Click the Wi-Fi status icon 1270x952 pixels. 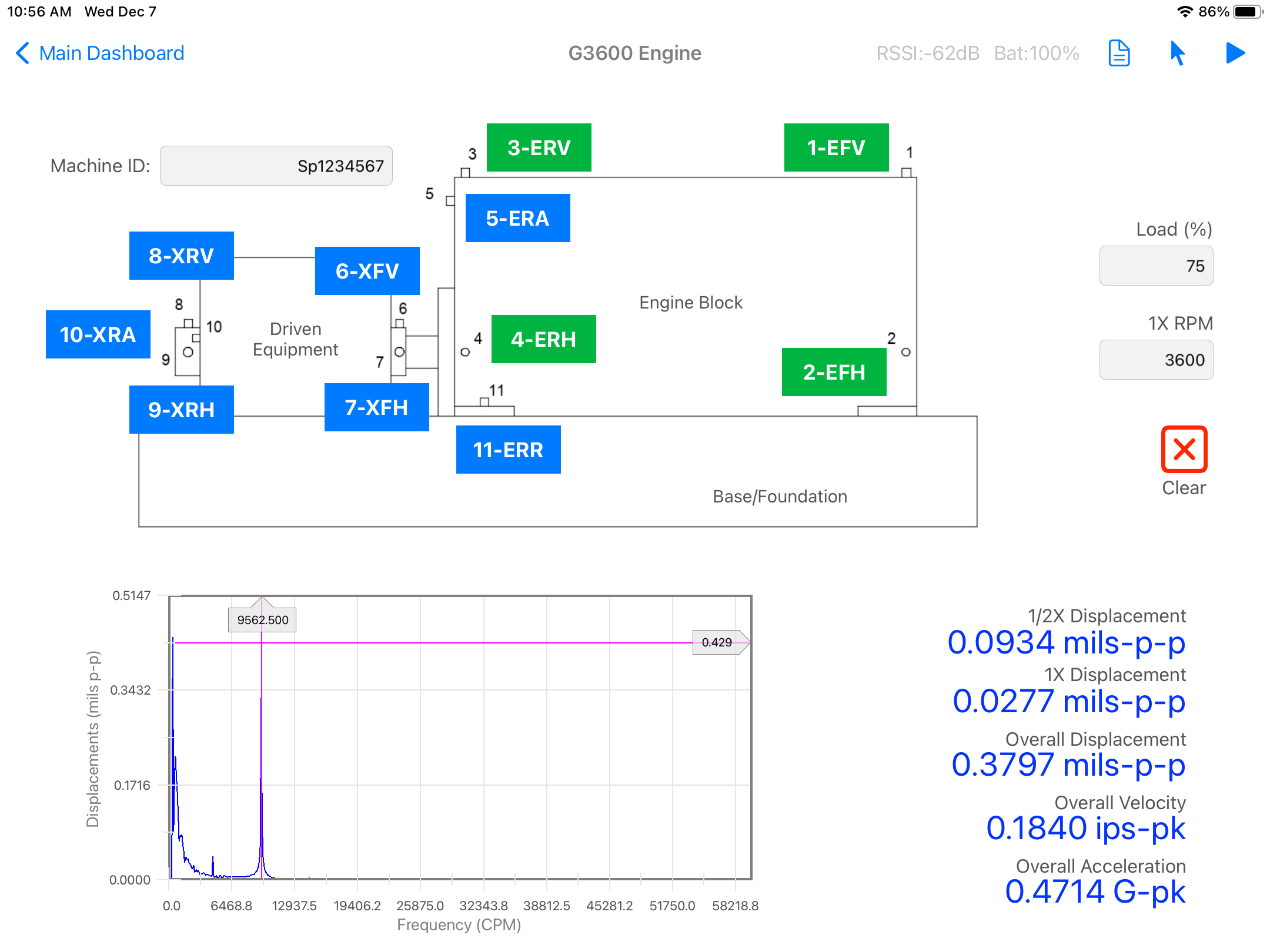pos(1185,12)
